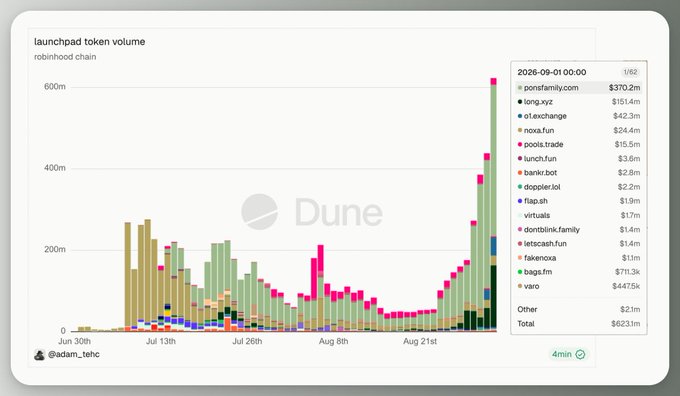Click the Aug 21st x-axis label
Image resolution: width=680 pixels, height=396 pixels.
point(420,341)
